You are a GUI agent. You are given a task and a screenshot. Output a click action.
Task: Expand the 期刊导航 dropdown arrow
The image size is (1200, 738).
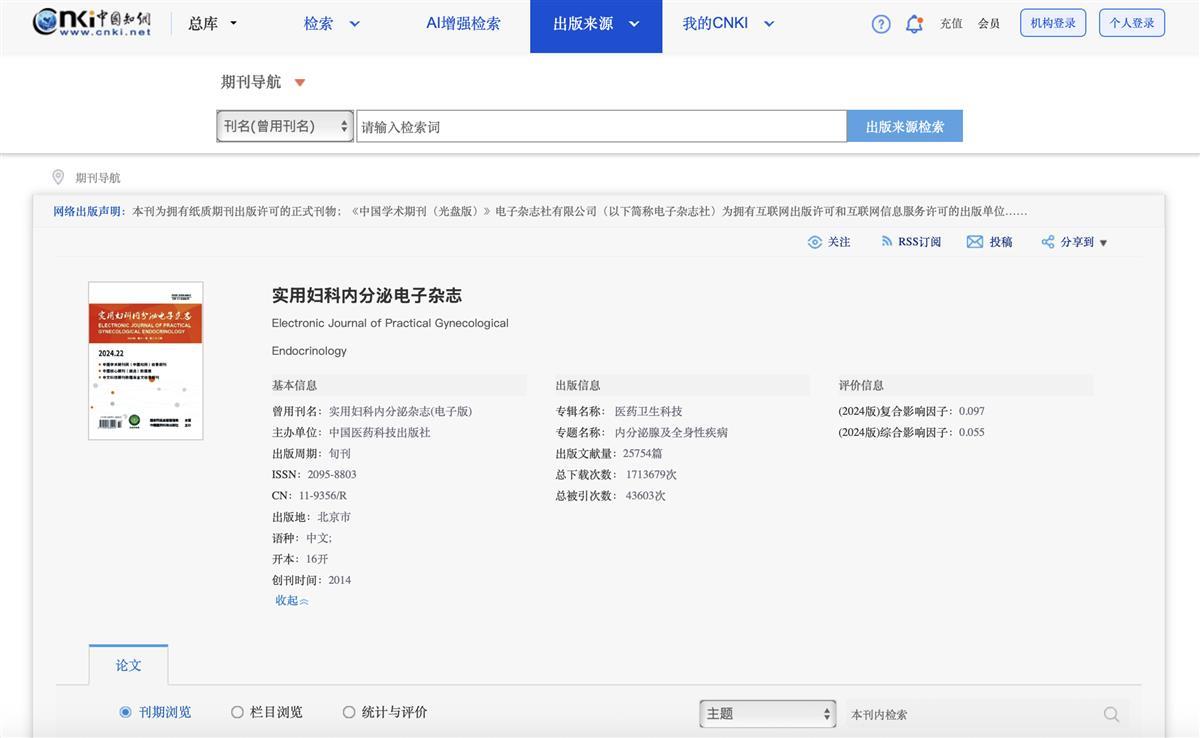pos(300,83)
